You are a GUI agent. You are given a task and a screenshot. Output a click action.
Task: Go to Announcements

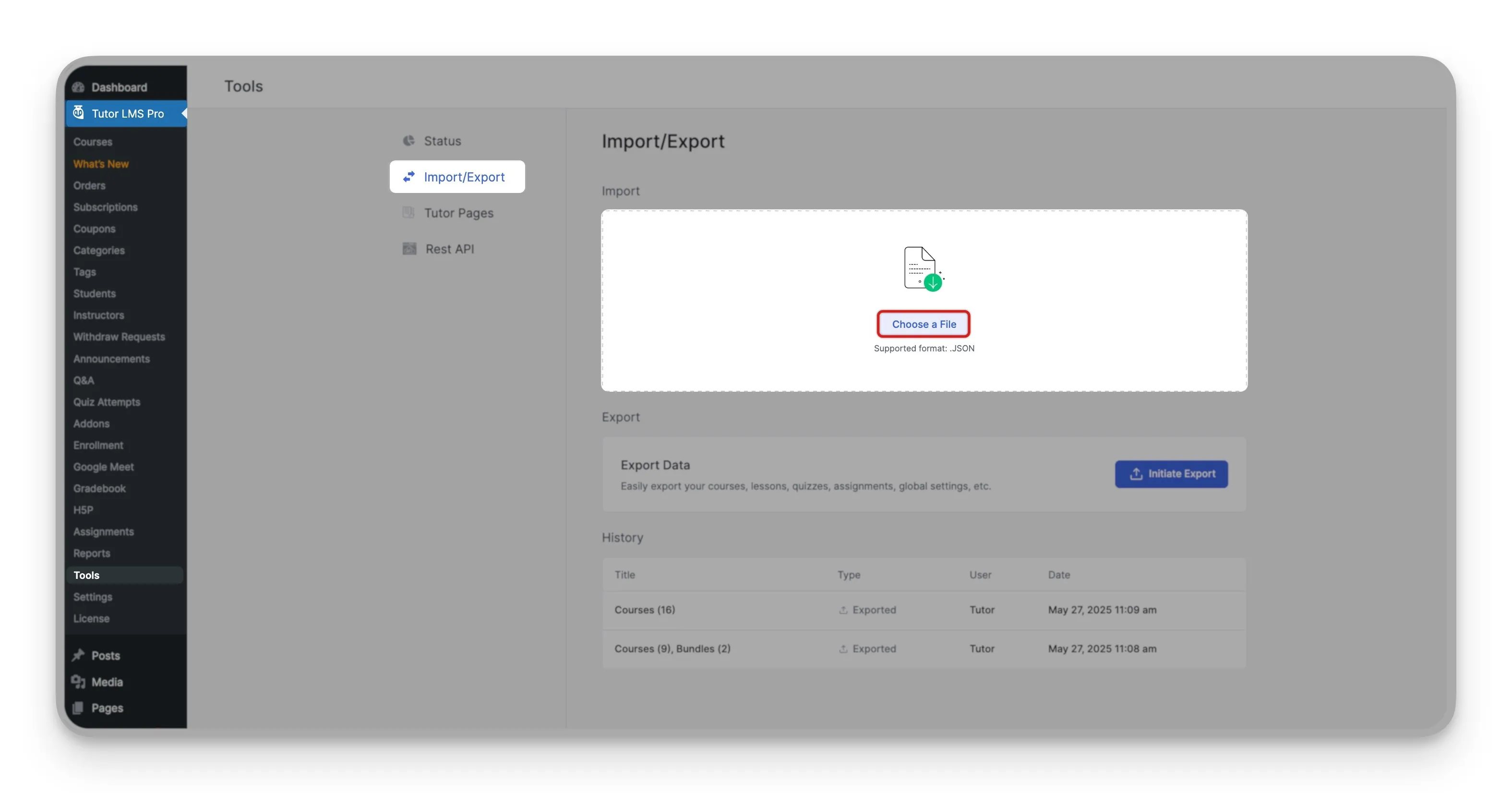point(111,359)
